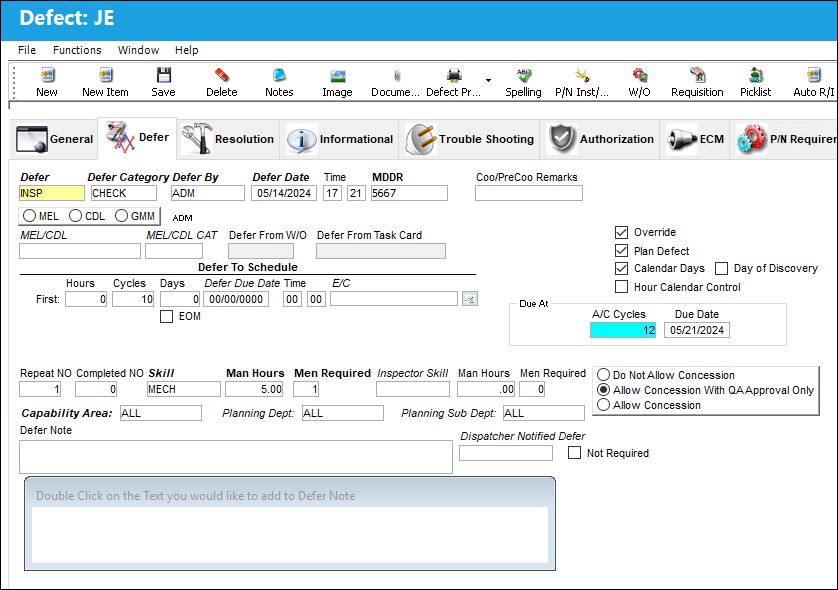Select the MEL radio button
838x590 pixels.
click(29, 216)
